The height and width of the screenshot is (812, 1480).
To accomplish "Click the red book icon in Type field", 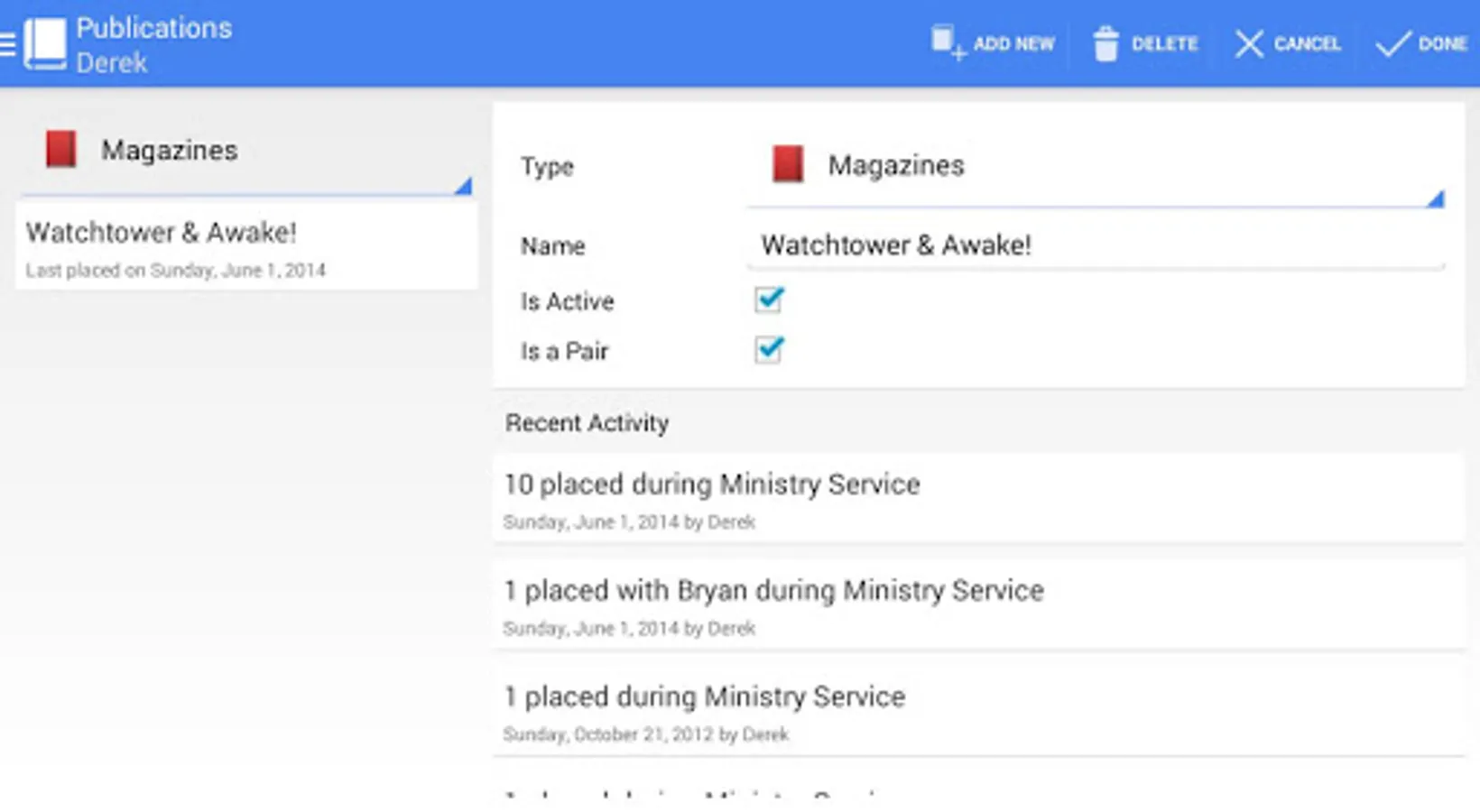I will click(x=788, y=165).
